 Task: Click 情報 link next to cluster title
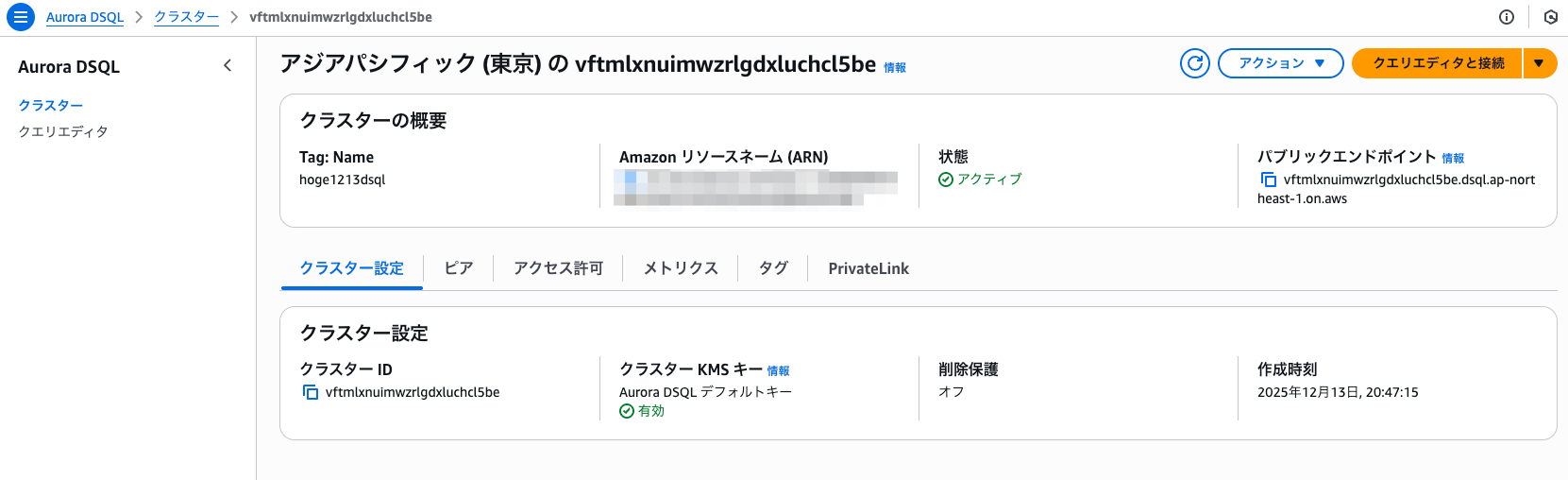[x=895, y=68]
